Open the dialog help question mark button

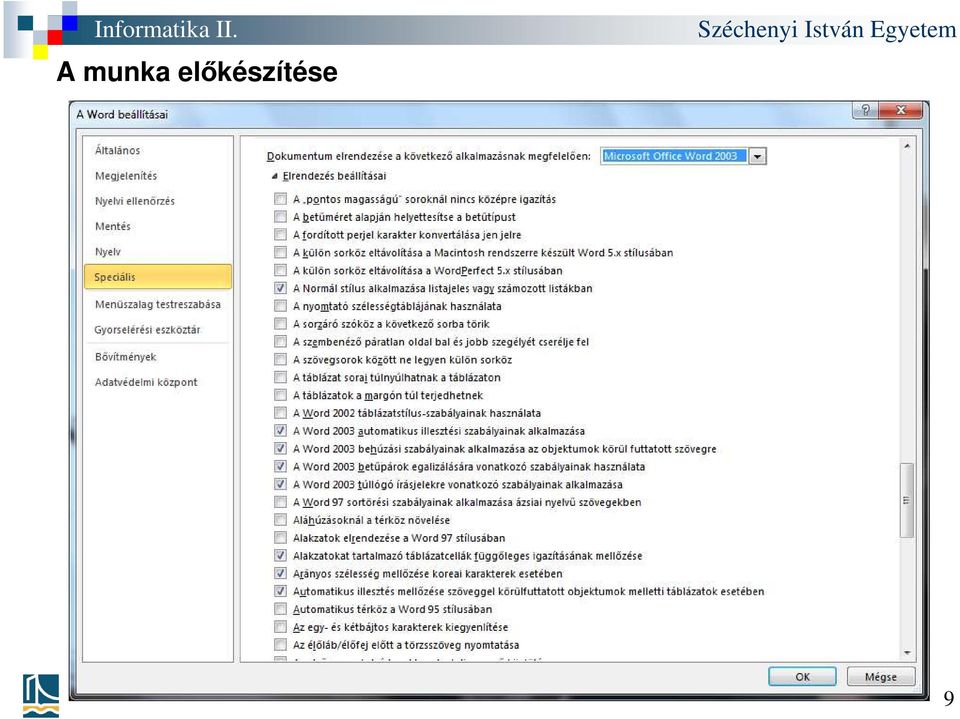click(x=865, y=110)
